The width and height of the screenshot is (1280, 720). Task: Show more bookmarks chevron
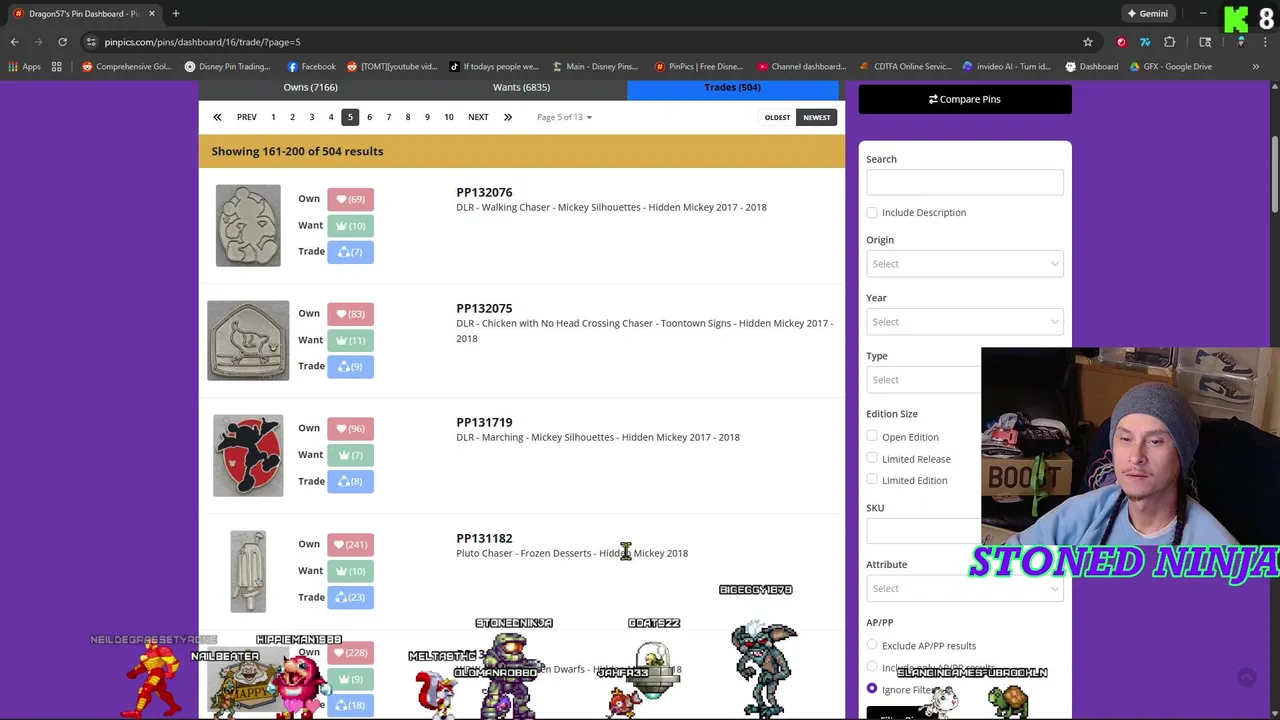[1255, 67]
